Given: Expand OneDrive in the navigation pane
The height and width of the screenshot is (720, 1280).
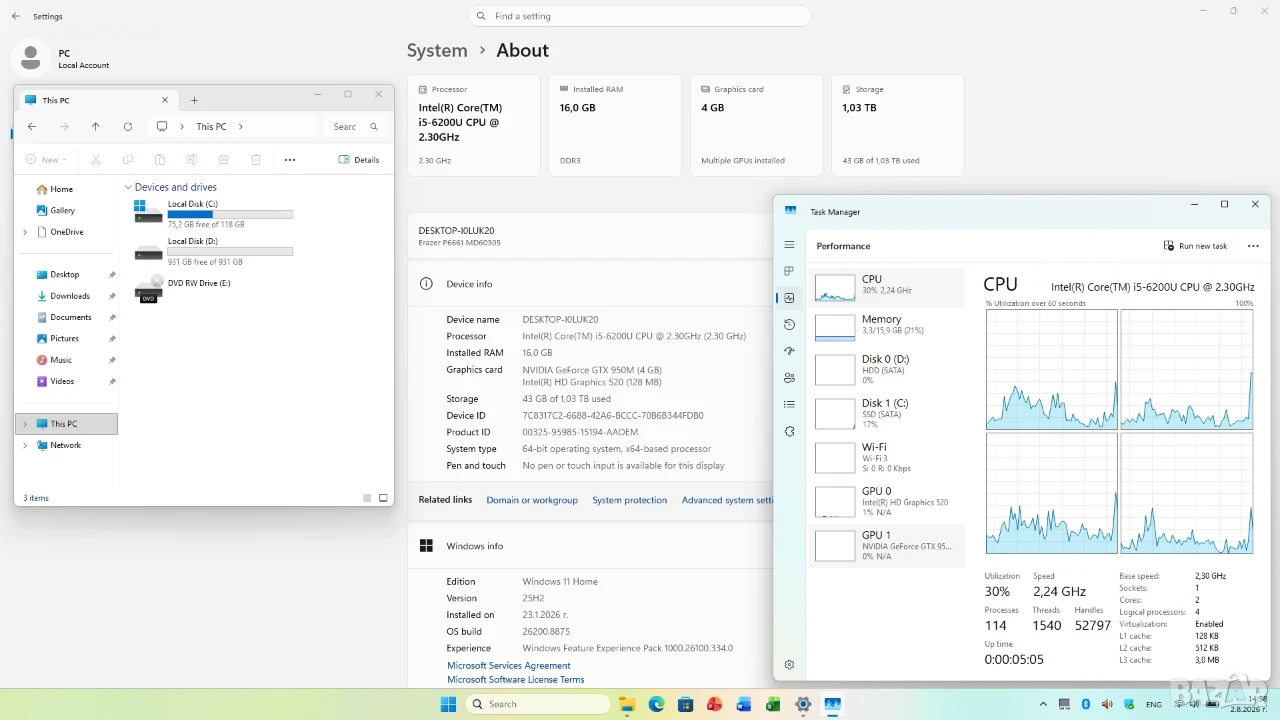Looking at the screenshot, I should (x=25, y=232).
